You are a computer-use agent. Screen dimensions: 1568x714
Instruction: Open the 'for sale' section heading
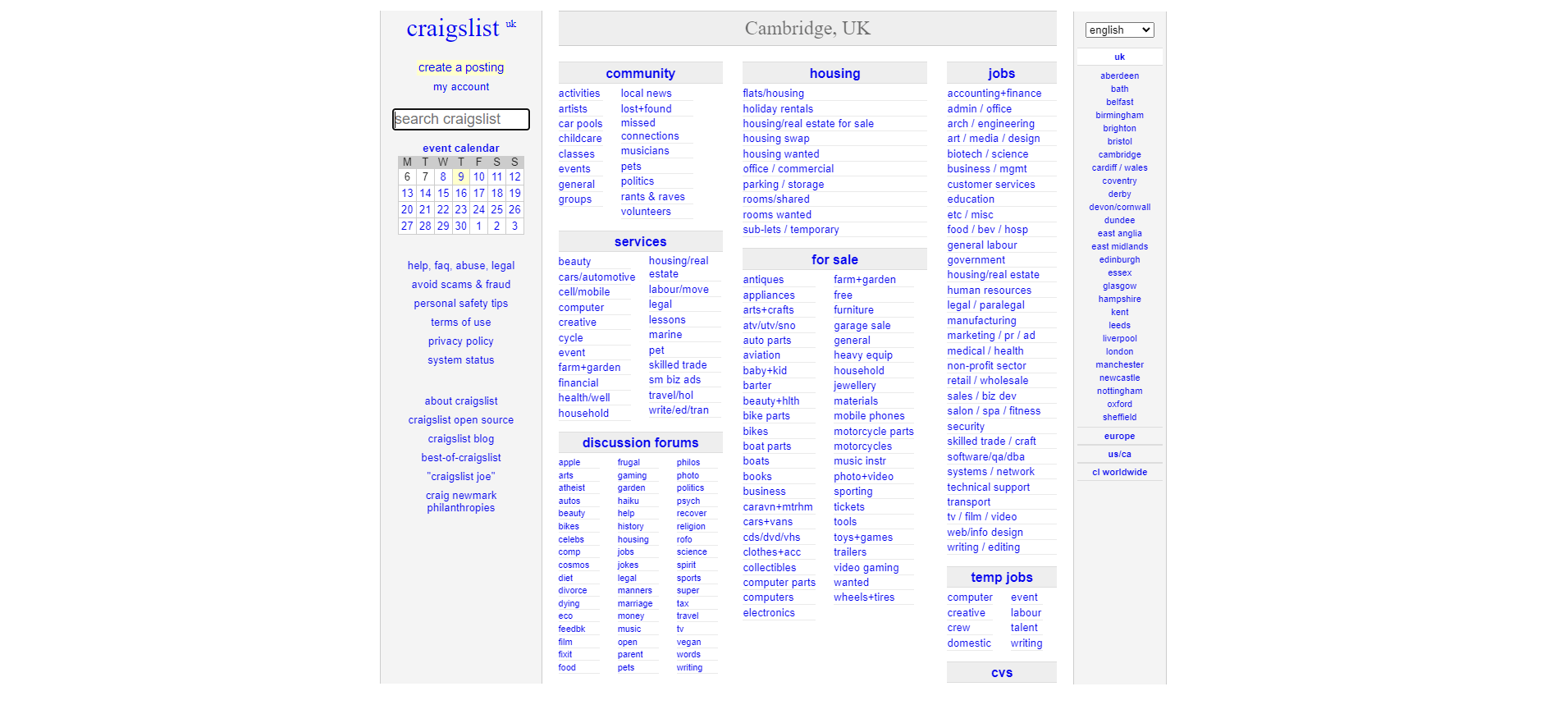(834, 260)
